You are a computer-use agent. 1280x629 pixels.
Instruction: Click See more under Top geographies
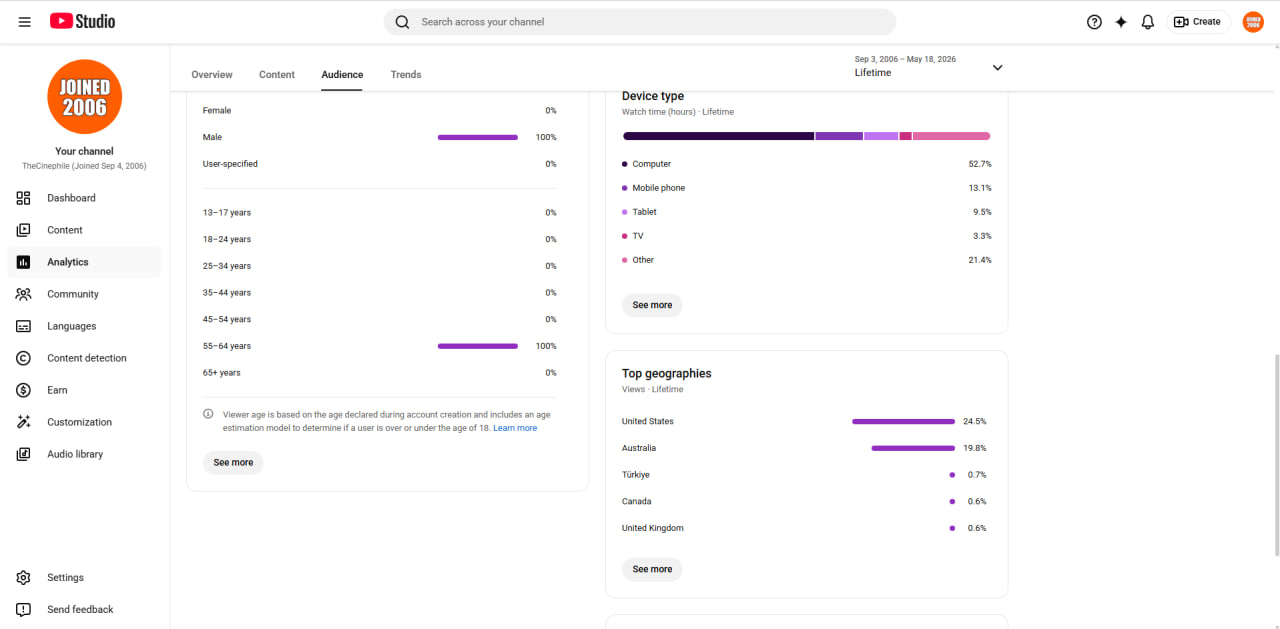652,569
